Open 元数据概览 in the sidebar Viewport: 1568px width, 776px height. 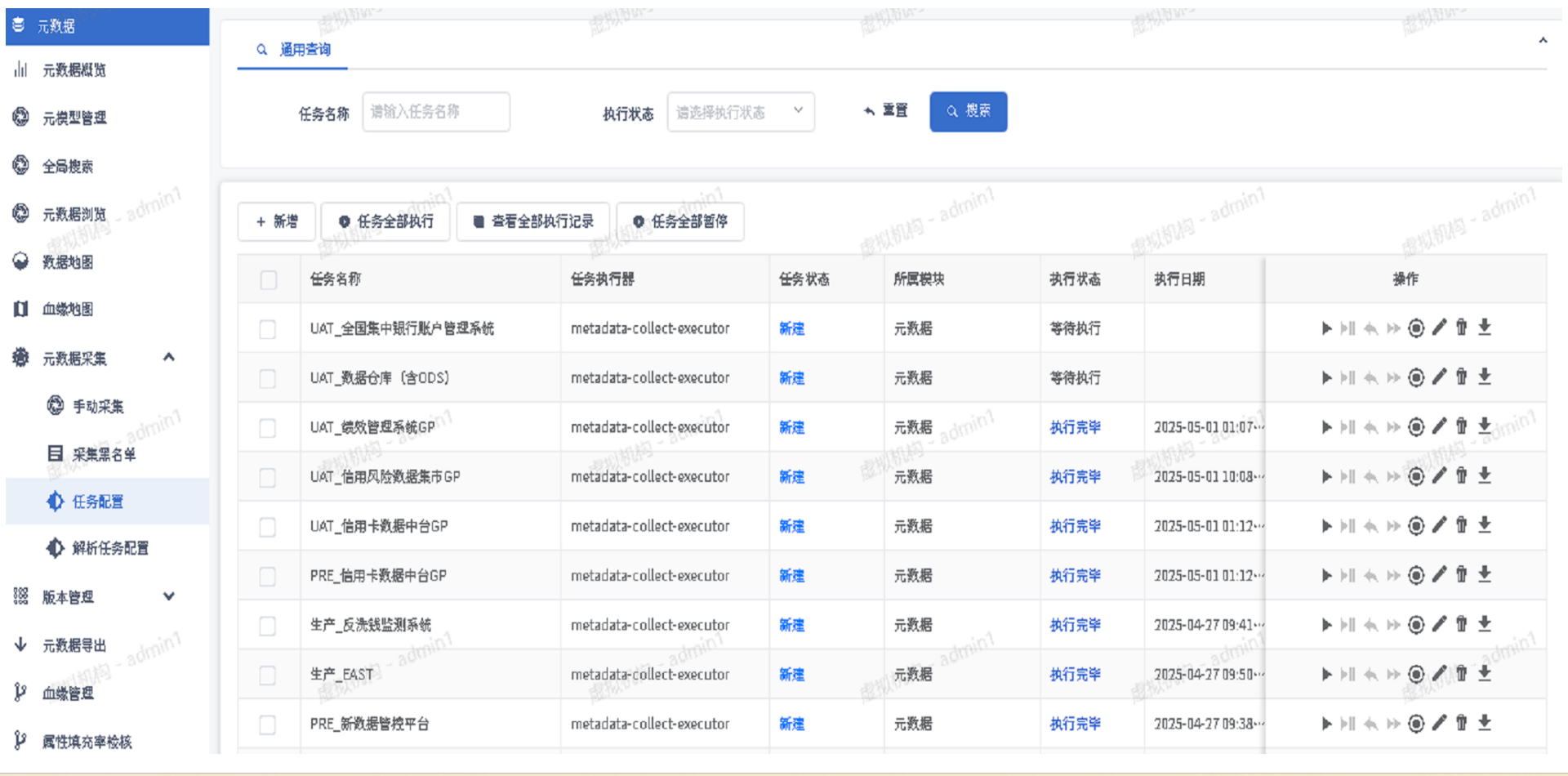coord(74,70)
